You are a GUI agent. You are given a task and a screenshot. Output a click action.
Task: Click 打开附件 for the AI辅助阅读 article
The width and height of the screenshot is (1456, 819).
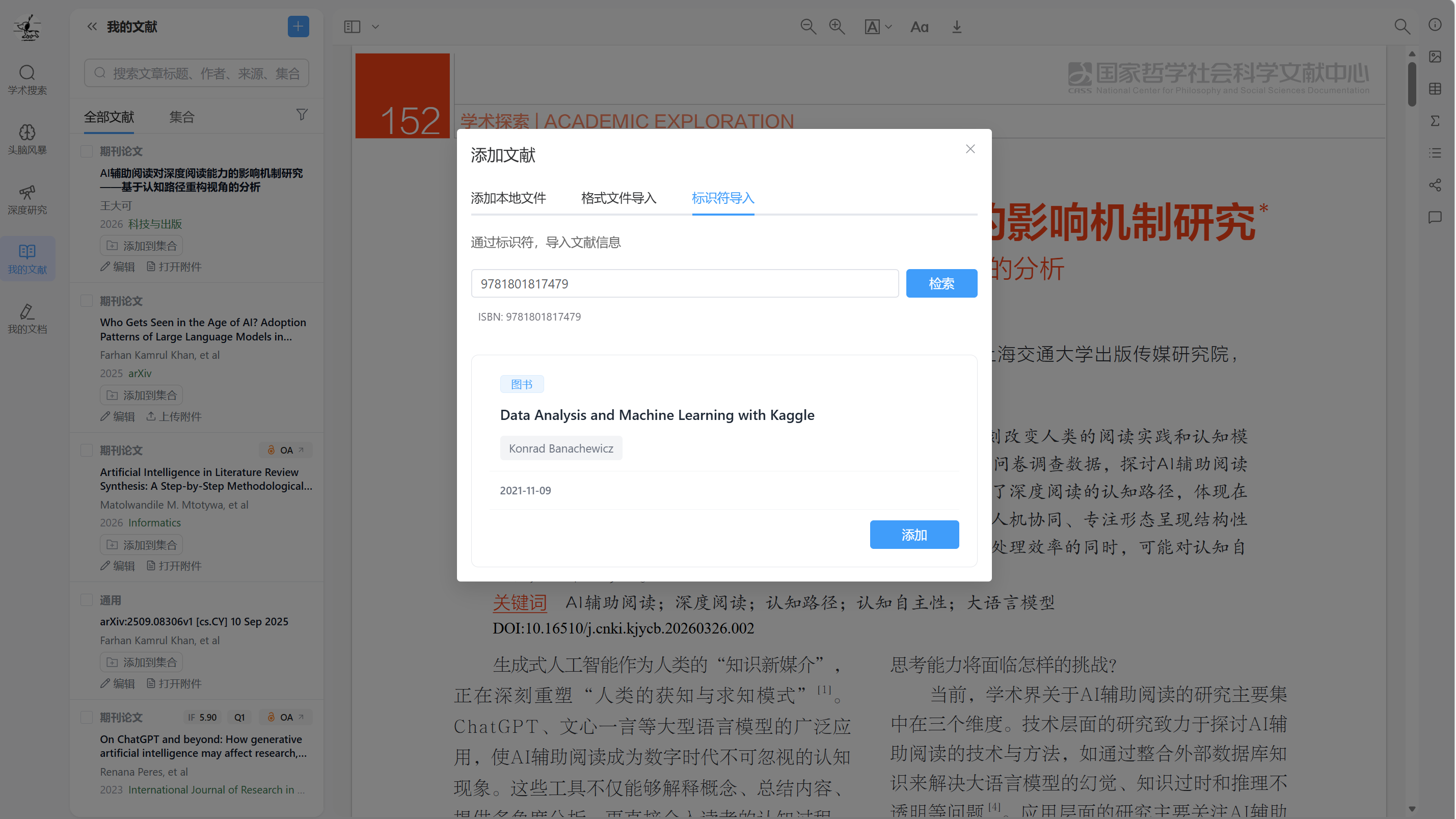(x=174, y=267)
